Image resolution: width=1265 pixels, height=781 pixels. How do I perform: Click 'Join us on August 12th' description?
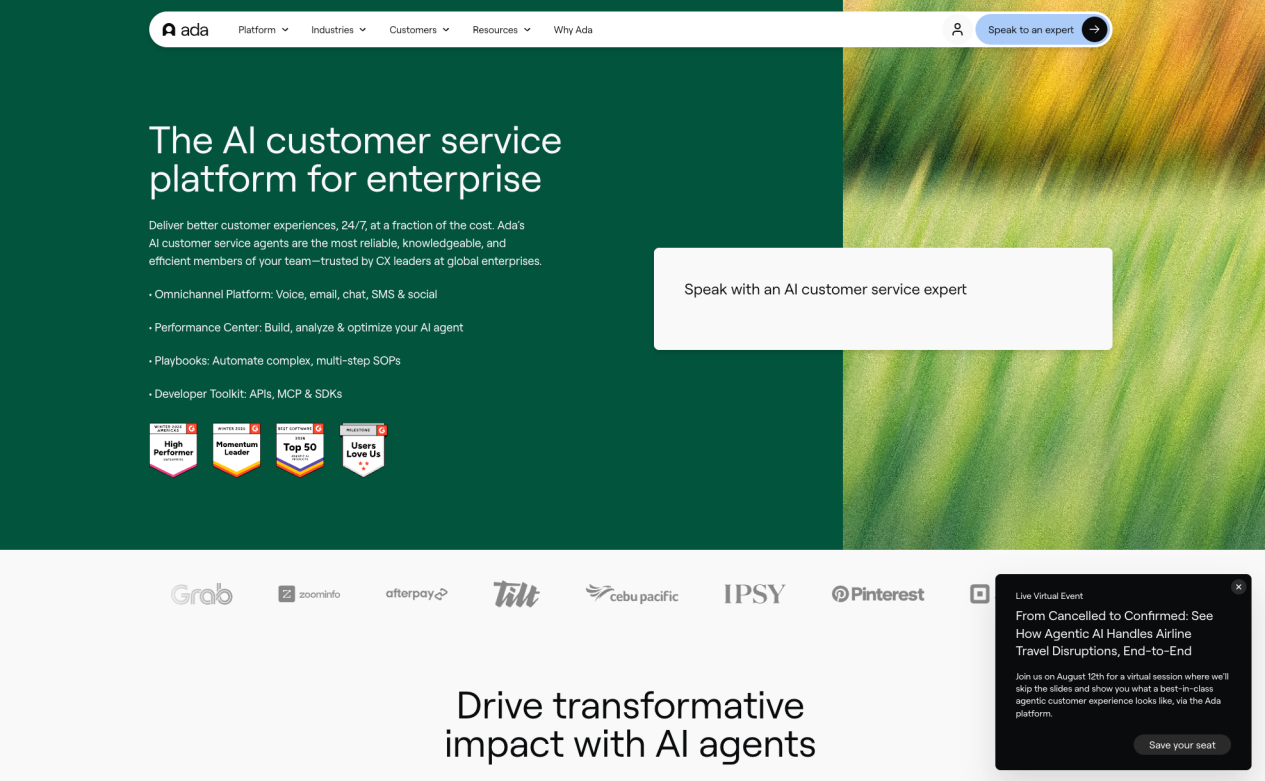[1122, 695]
